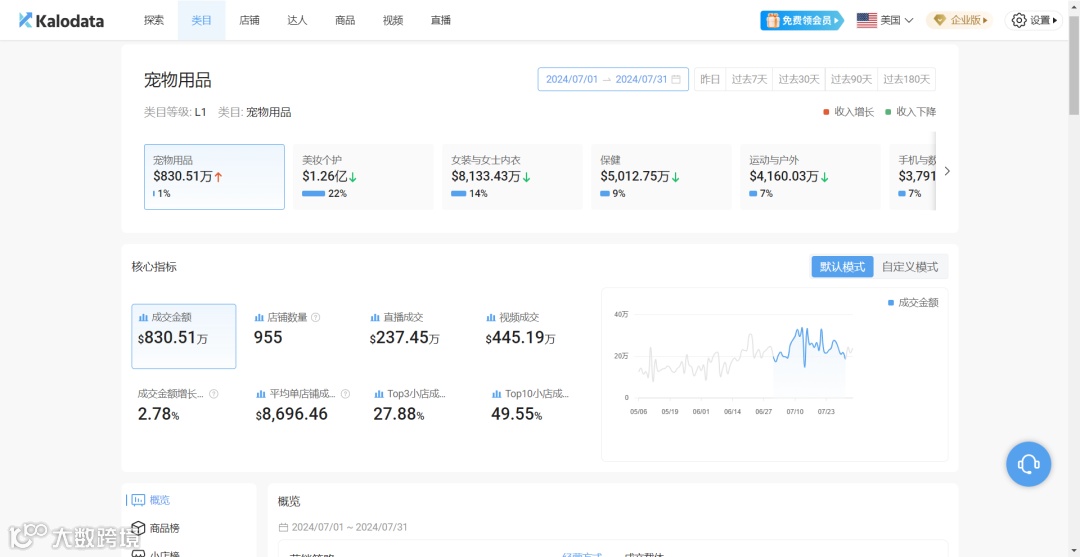Show more categories with the right chevron
The width and height of the screenshot is (1080, 557).
(x=947, y=171)
